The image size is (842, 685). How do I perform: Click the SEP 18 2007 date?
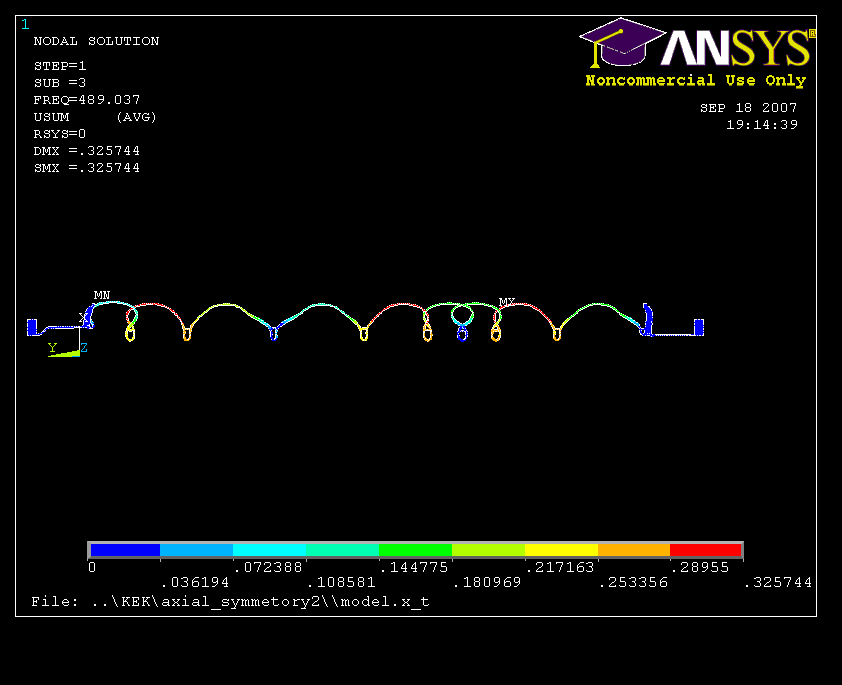point(749,108)
